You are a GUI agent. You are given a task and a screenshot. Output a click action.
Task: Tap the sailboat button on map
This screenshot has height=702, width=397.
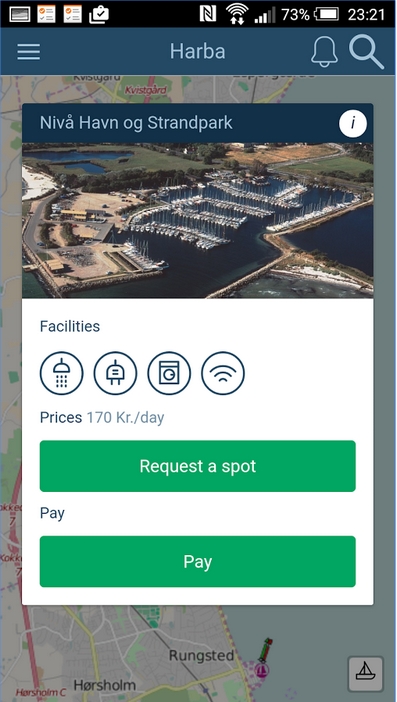(x=366, y=674)
